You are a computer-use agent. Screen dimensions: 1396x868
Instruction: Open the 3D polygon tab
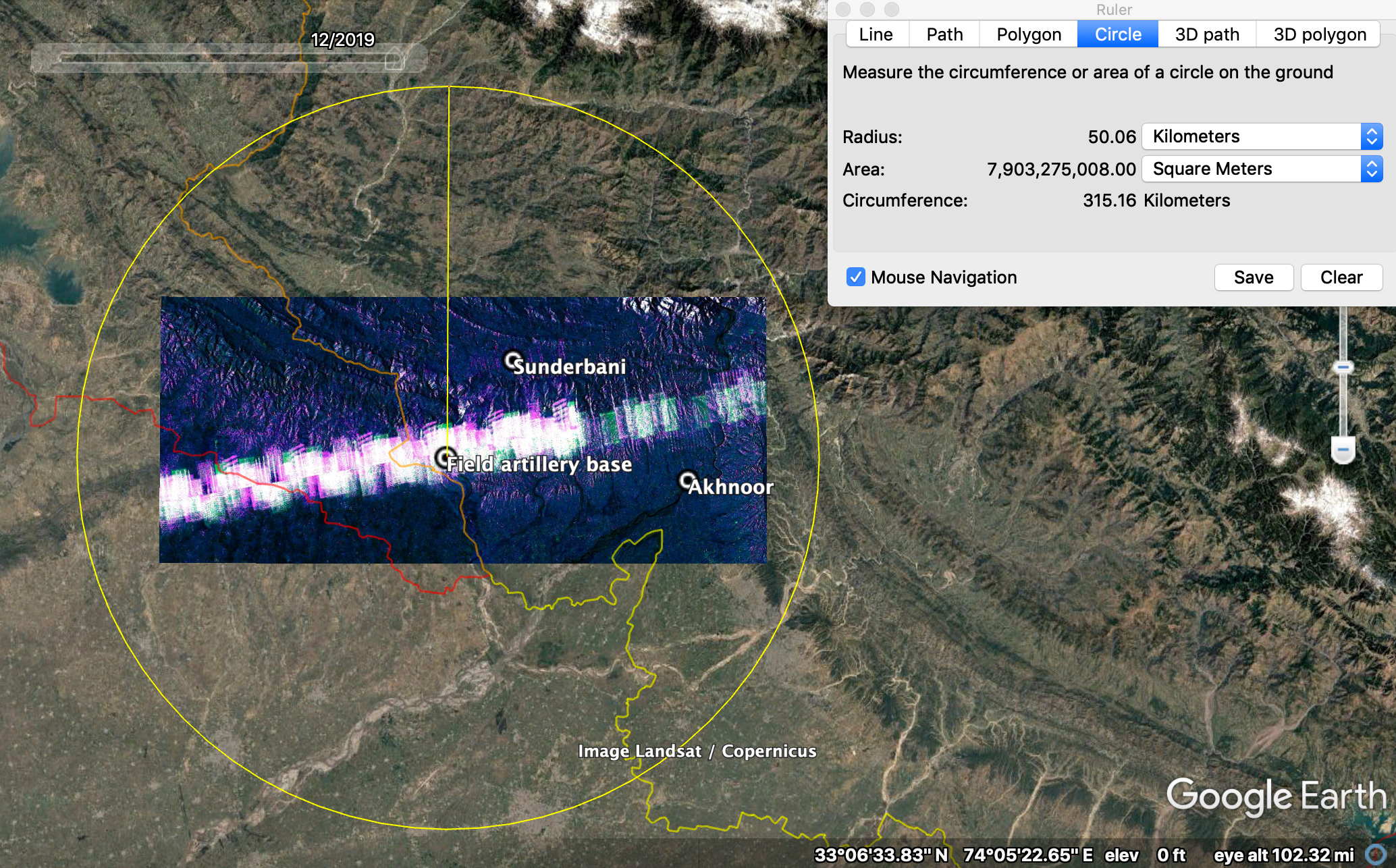(x=1320, y=34)
